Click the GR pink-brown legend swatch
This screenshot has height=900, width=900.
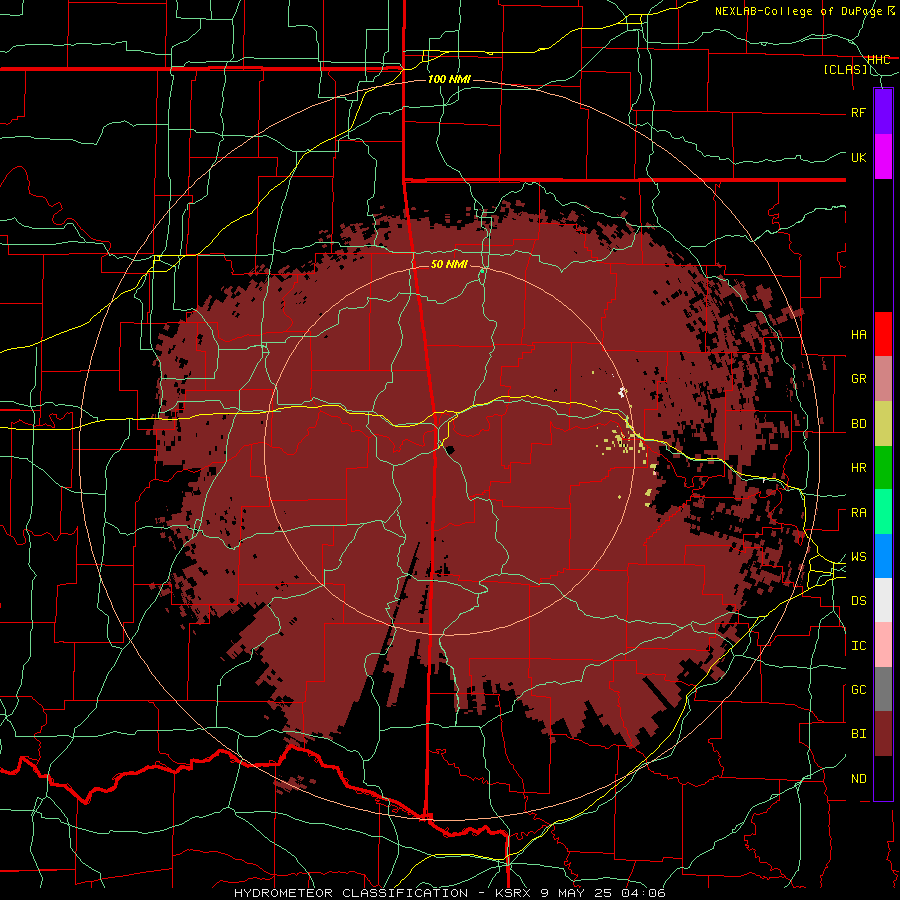point(883,379)
